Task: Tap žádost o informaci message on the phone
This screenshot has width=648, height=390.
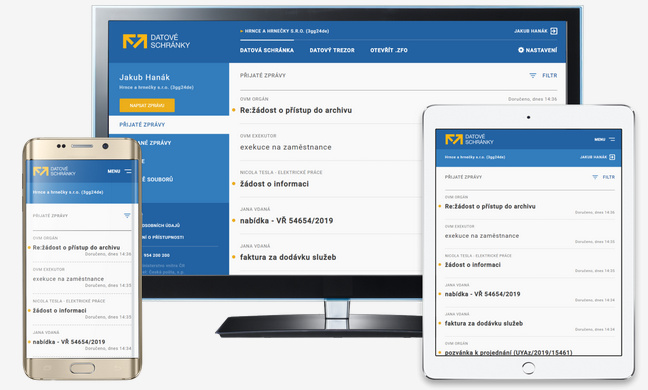Action: (60, 310)
